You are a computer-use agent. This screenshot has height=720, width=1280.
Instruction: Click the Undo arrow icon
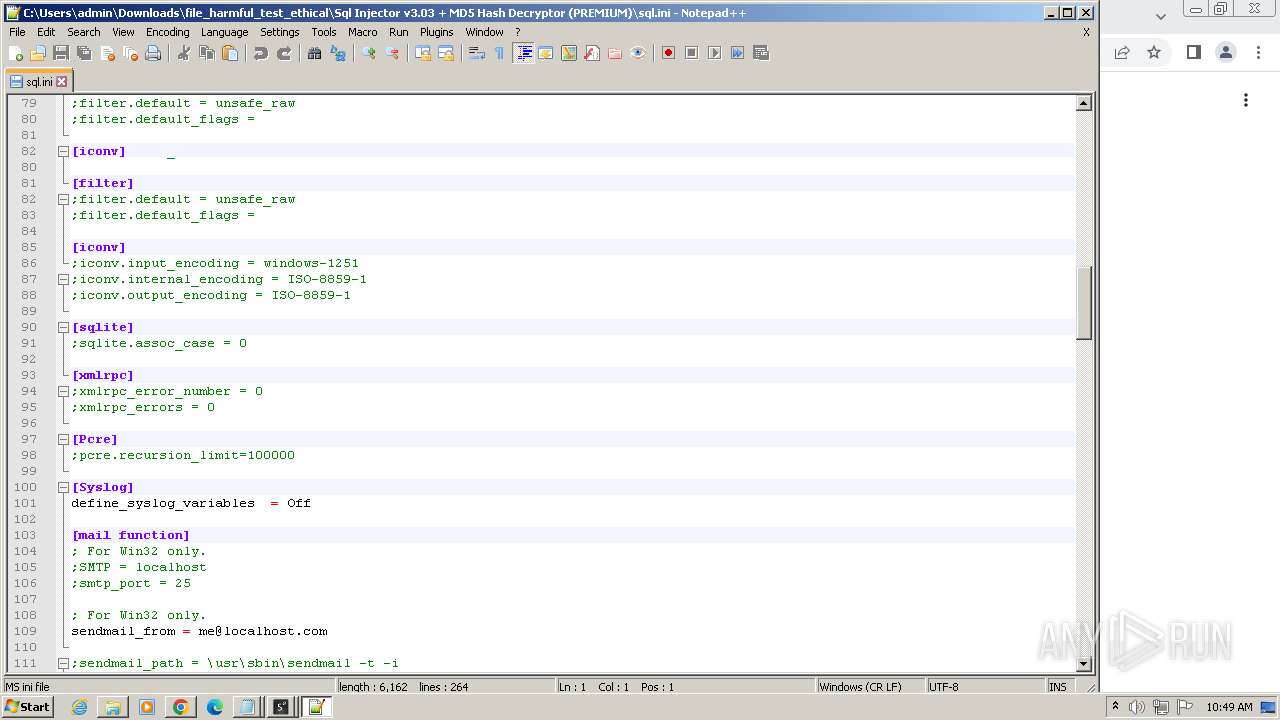[x=261, y=53]
